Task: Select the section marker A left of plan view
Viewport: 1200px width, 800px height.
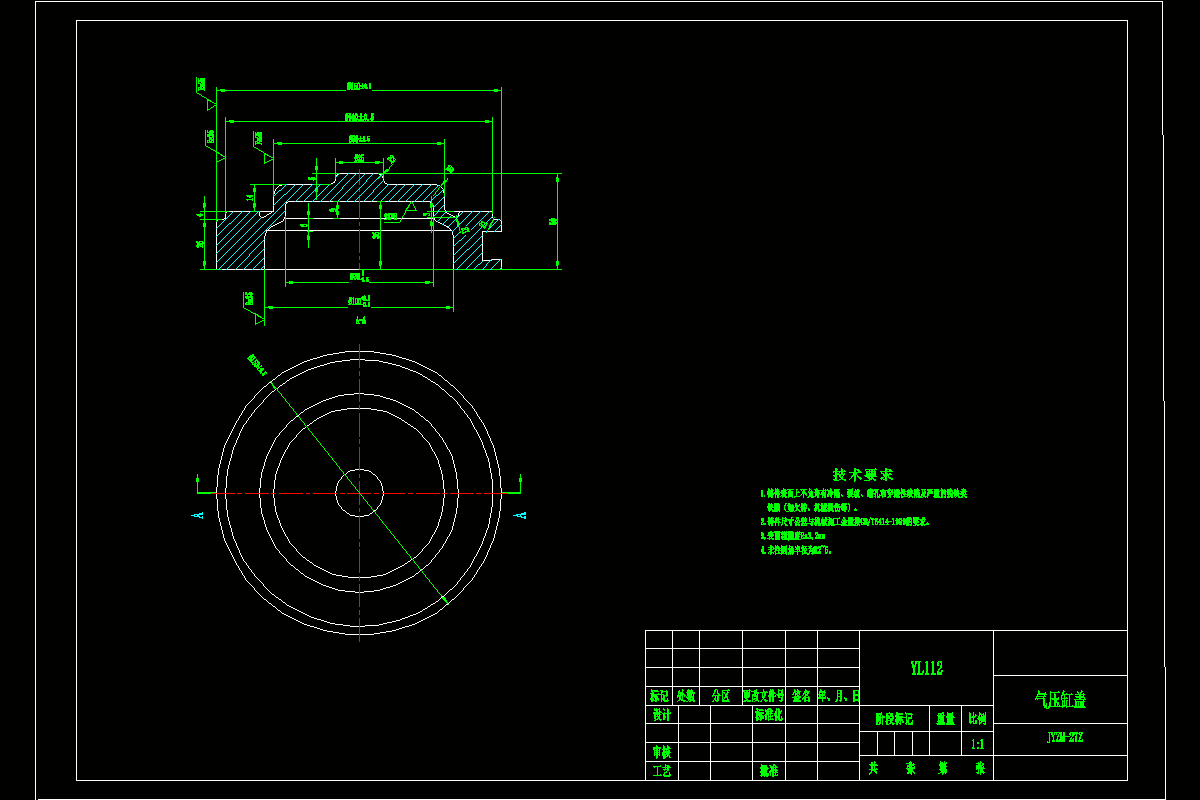Action: (197, 514)
